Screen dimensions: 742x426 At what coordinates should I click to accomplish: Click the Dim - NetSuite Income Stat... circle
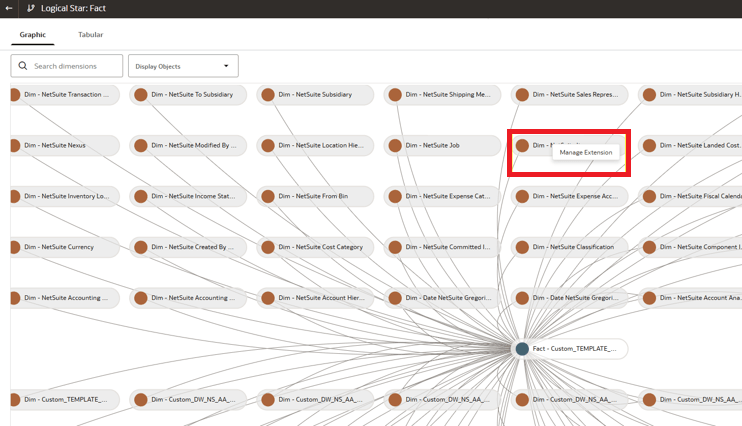(x=141, y=196)
